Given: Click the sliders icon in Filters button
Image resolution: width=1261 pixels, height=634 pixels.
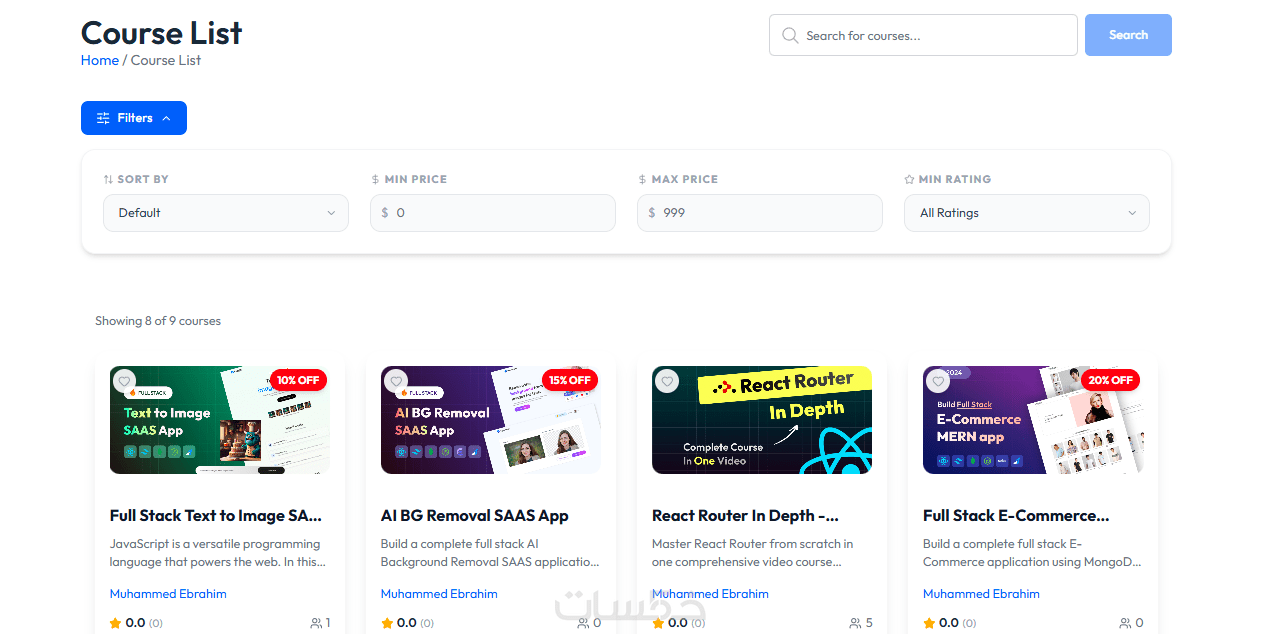Looking at the screenshot, I should tap(103, 118).
